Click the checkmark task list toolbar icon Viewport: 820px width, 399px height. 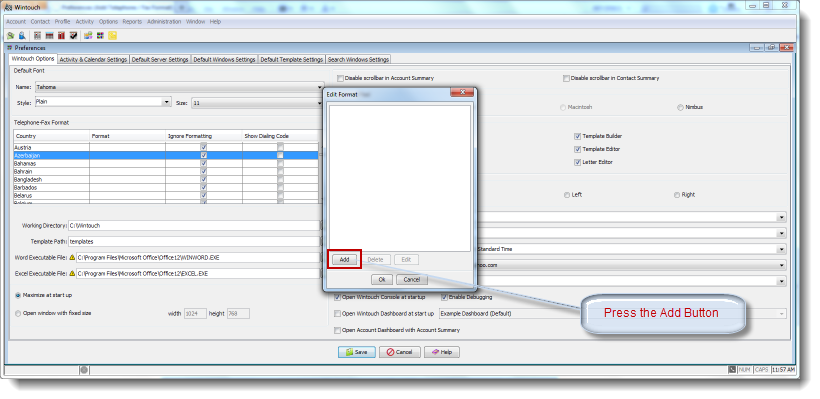coord(74,36)
